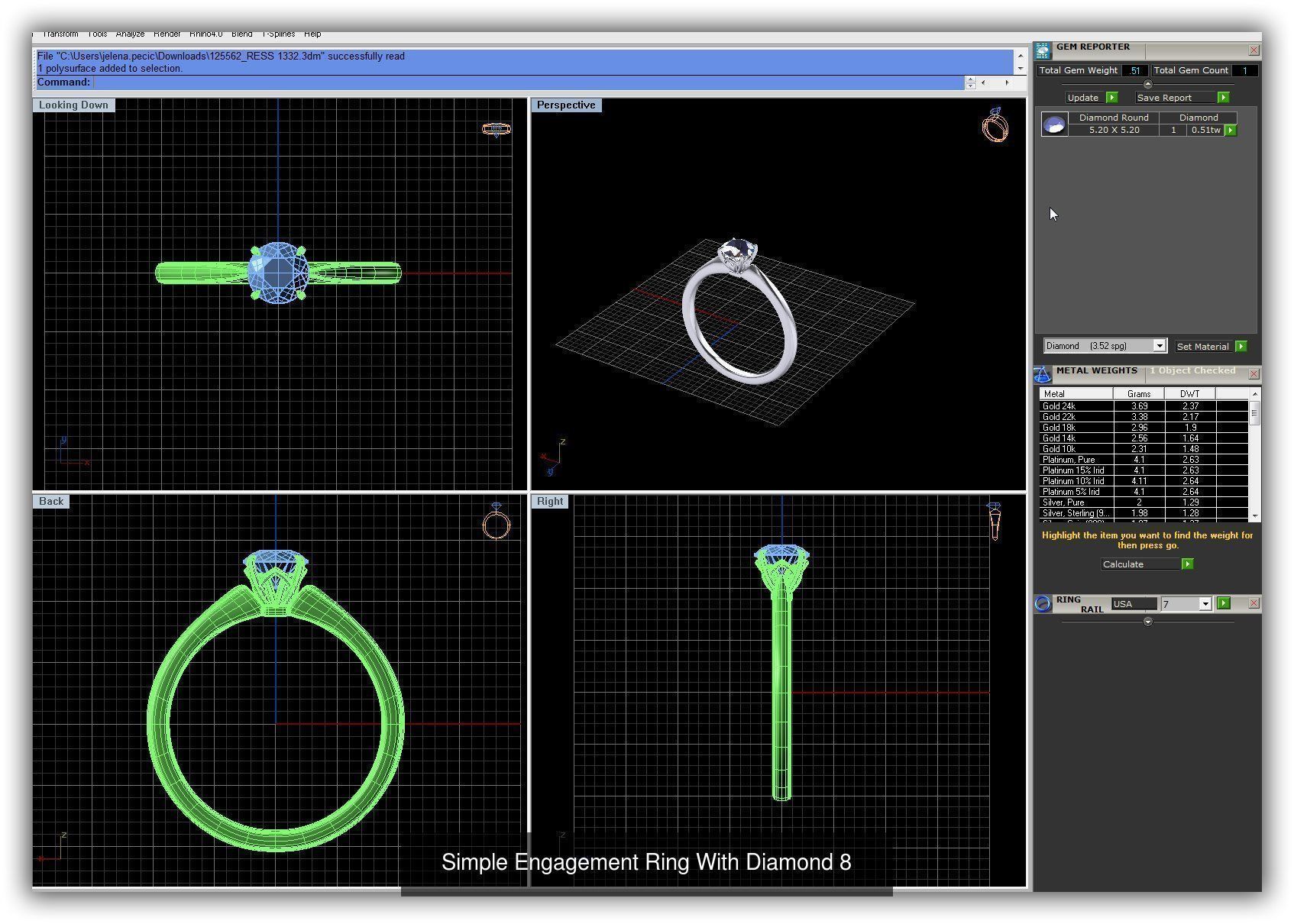Expand Ring Rail with the down-arrow handle
Screen dimensions: 1294x924
tap(1147, 622)
